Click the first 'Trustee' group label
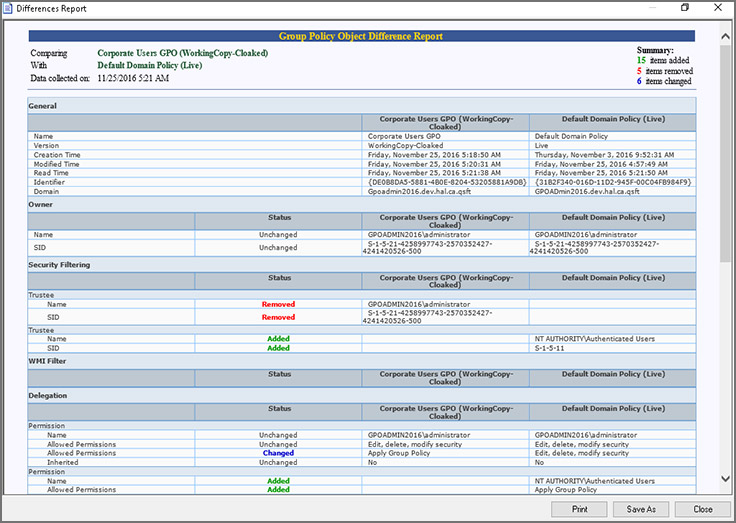Screen dimensions: 736x523 (x=41, y=295)
